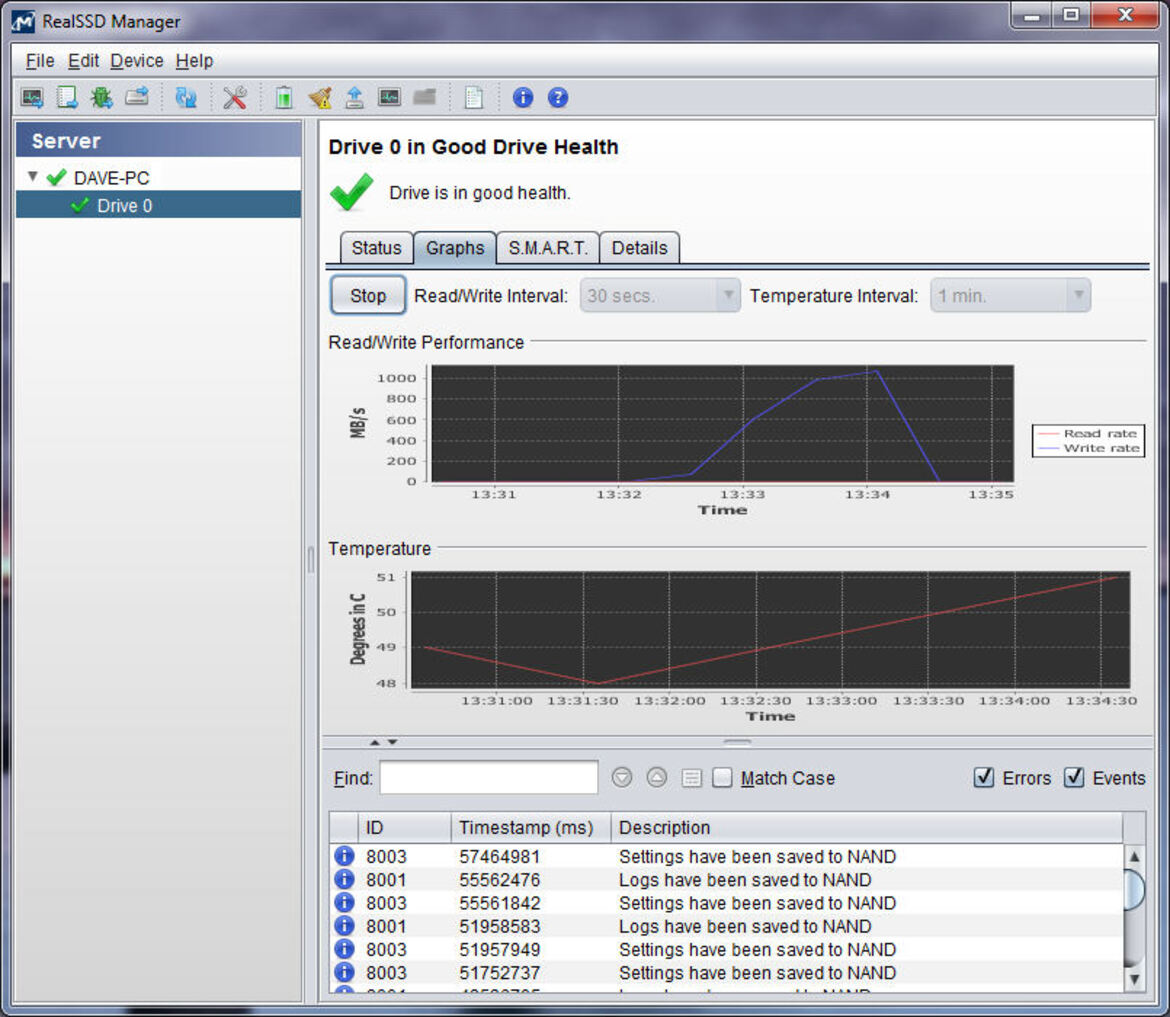1170x1017 pixels.
Task: Click the list icon beside Match Case
Action: (x=692, y=778)
